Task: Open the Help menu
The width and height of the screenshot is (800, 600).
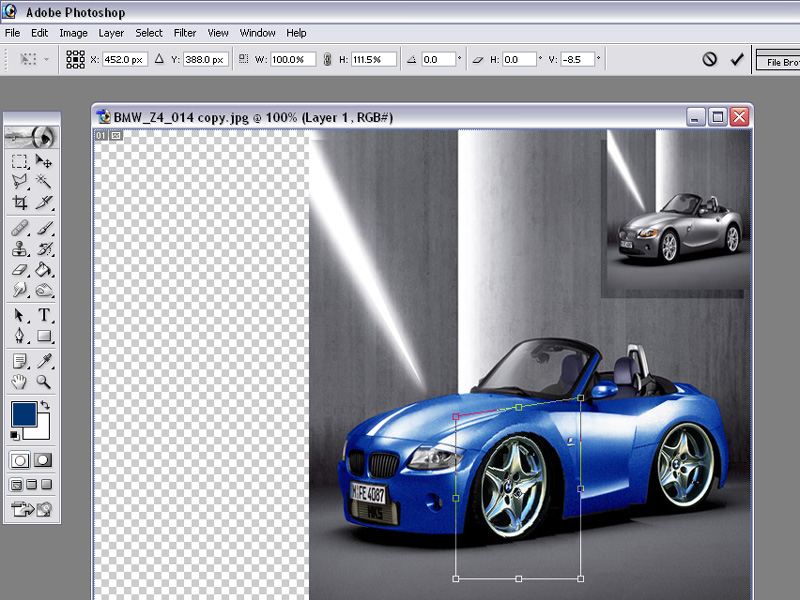Action: click(296, 33)
